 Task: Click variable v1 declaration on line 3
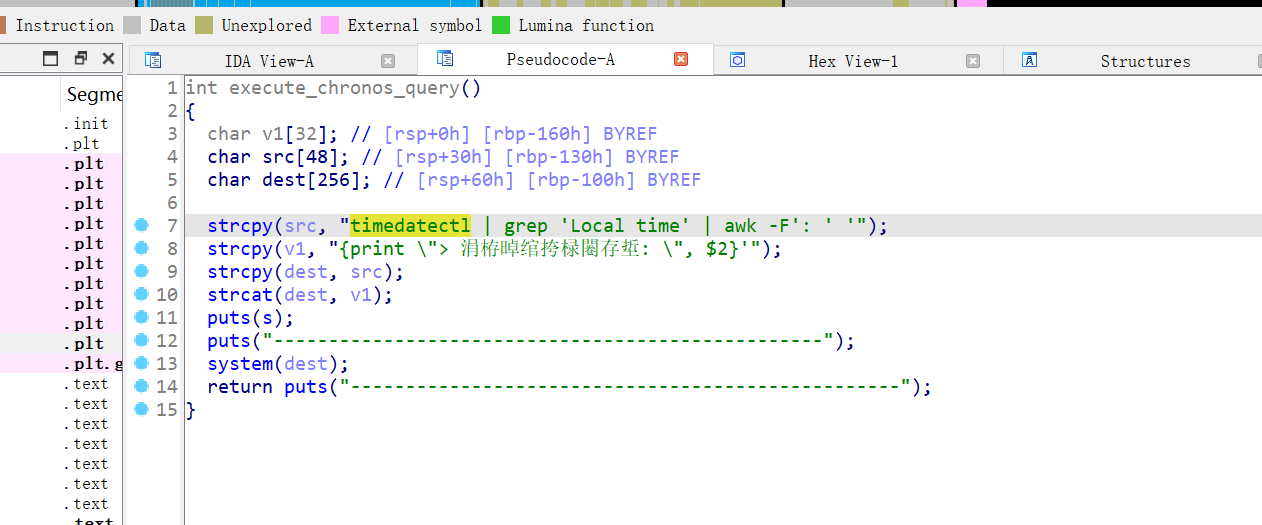[x=263, y=134]
